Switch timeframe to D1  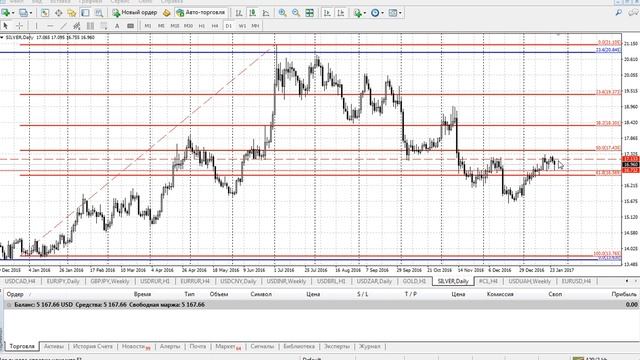[x=229, y=26]
